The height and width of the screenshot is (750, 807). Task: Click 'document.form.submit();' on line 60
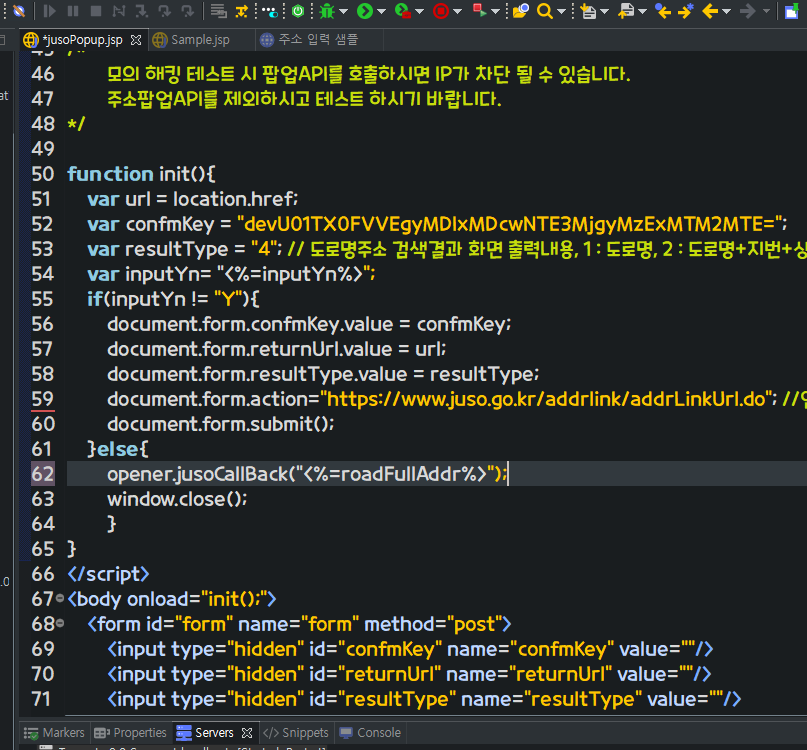tap(221, 424)
